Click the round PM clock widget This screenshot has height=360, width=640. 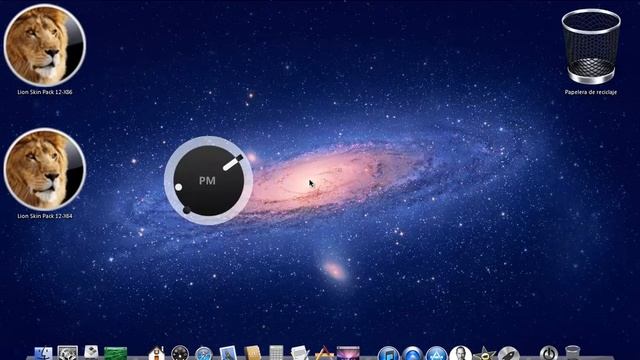[209, 180]
